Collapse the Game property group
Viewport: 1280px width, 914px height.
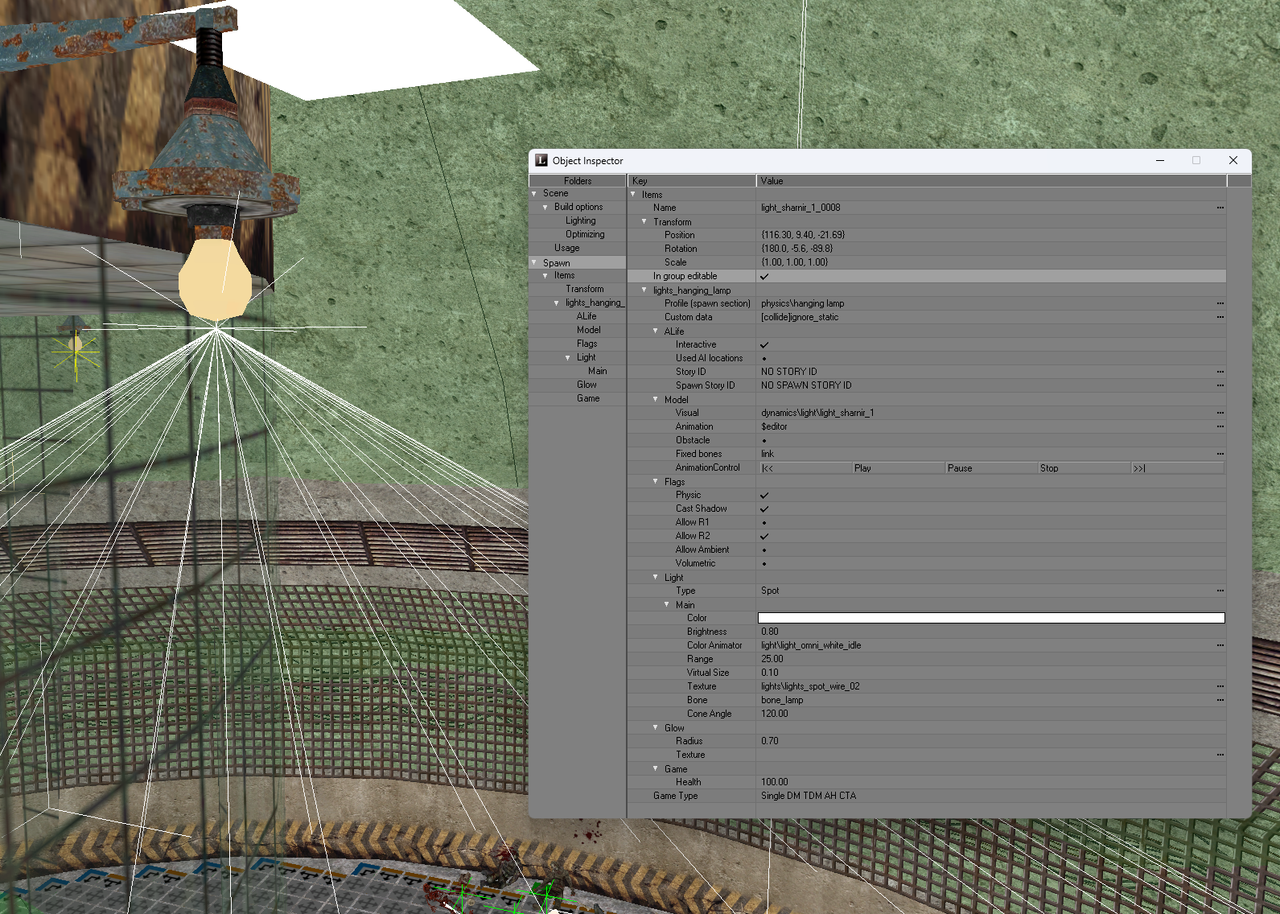point(655,769)
